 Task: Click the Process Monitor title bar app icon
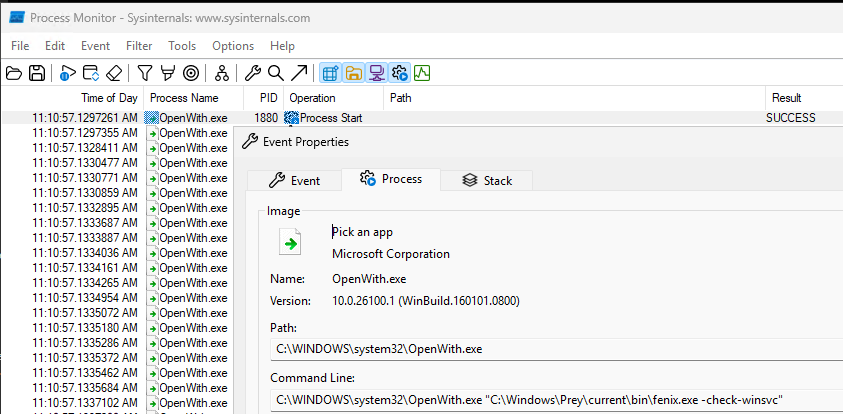click(x=17, y=18)
